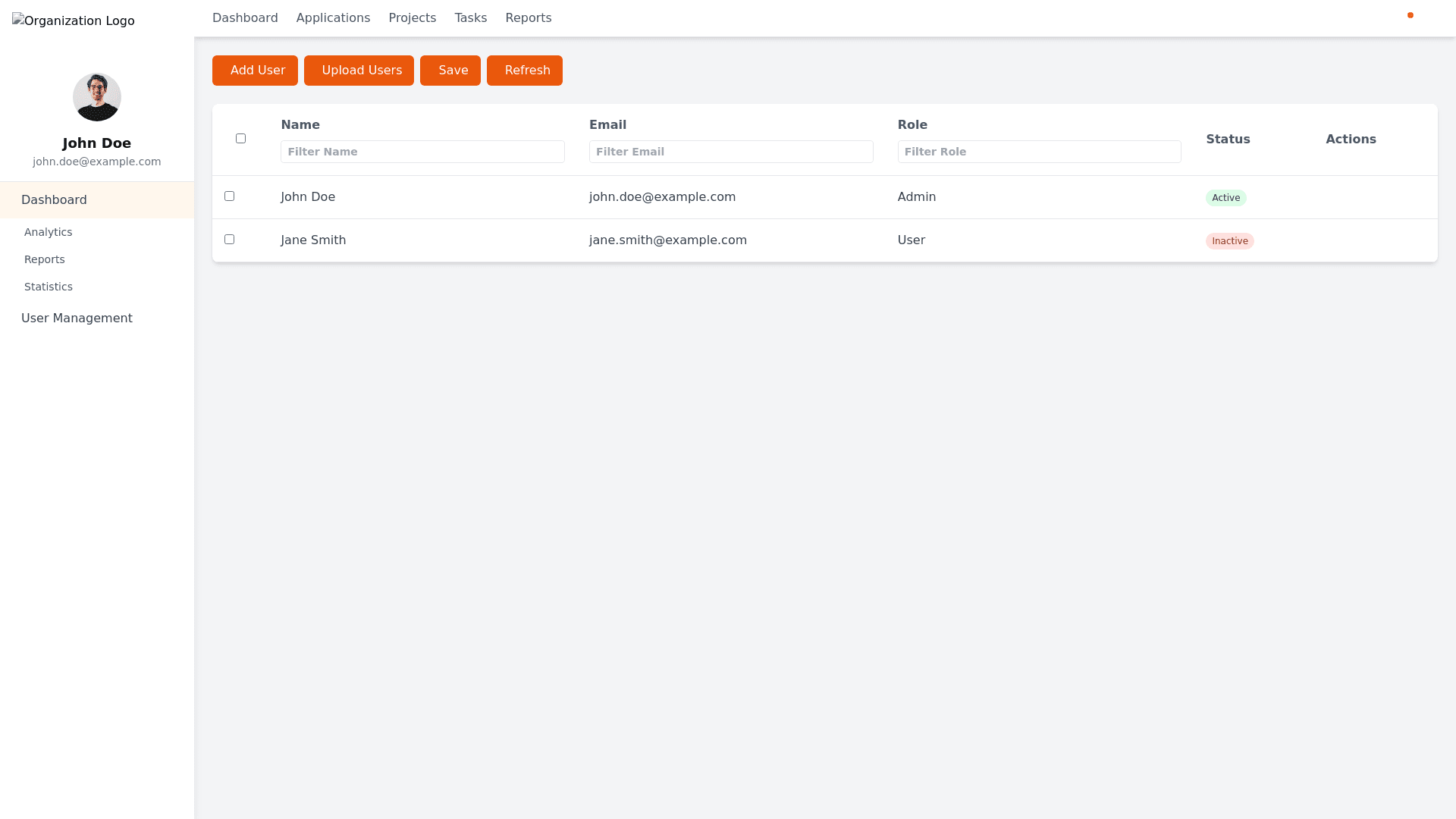Viewport: 1456px width, 819px height.
Task: Click the Upload Users button
Action: pos(359,71)
